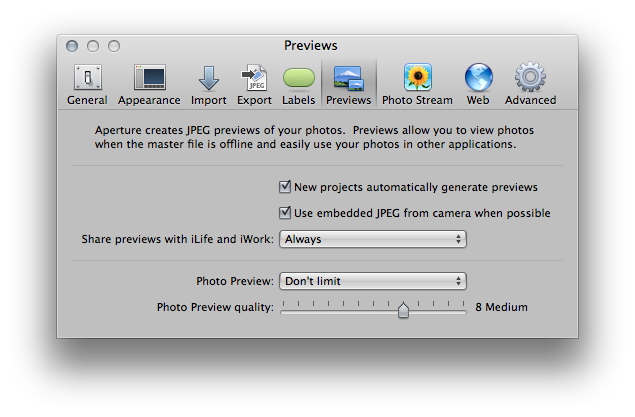Close the Previews preferences window
635x417 pixels.
[72, 46]
